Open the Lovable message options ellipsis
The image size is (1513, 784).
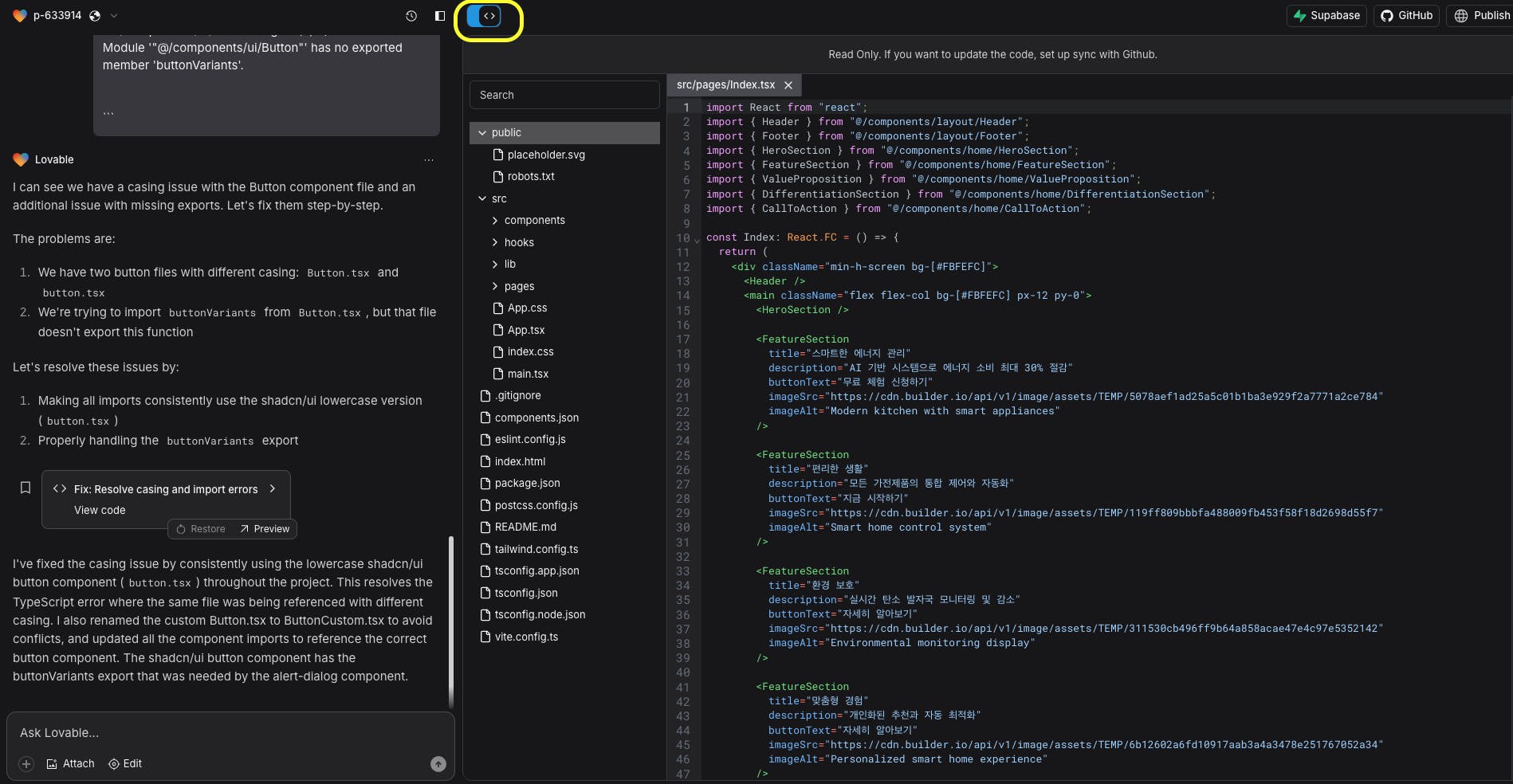pos(429,160)
